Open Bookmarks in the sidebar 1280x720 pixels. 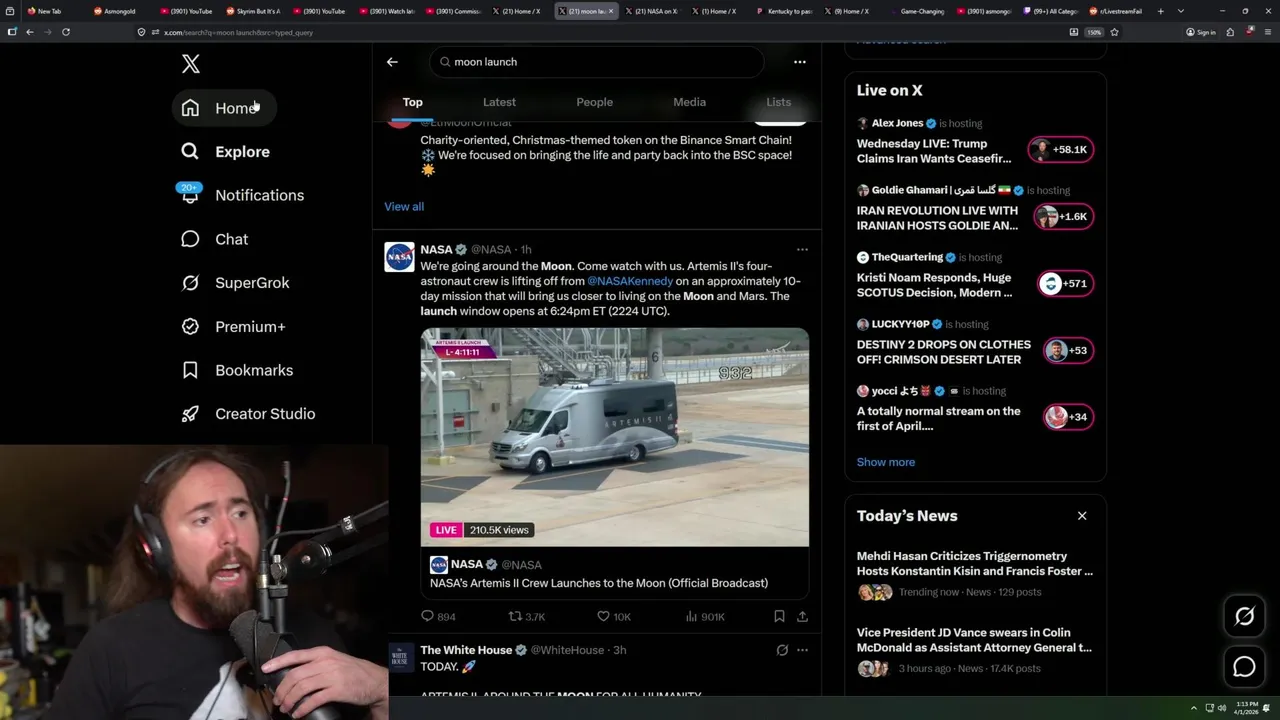(237, 370)
